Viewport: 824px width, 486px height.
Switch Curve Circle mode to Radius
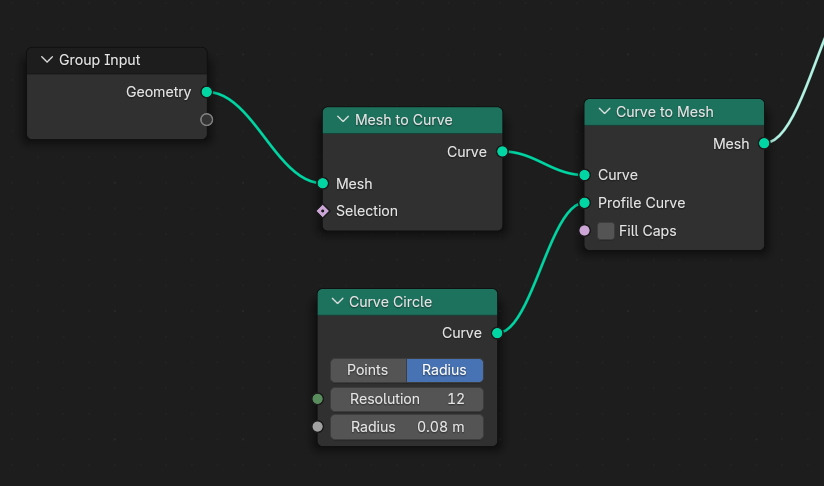[445, 370]
